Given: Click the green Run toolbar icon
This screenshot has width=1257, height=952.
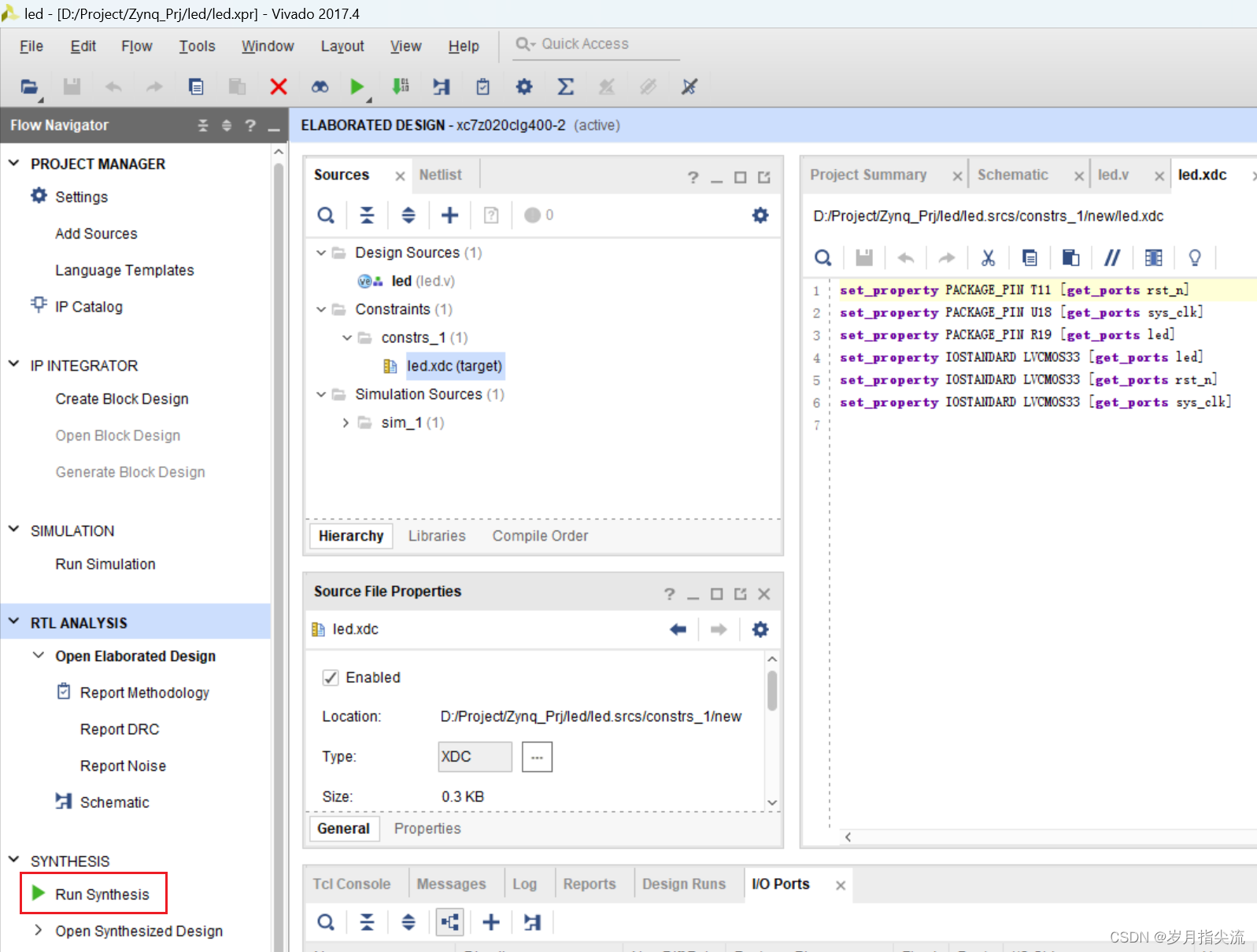Looking at the screenshot, I should pos(357,87).
